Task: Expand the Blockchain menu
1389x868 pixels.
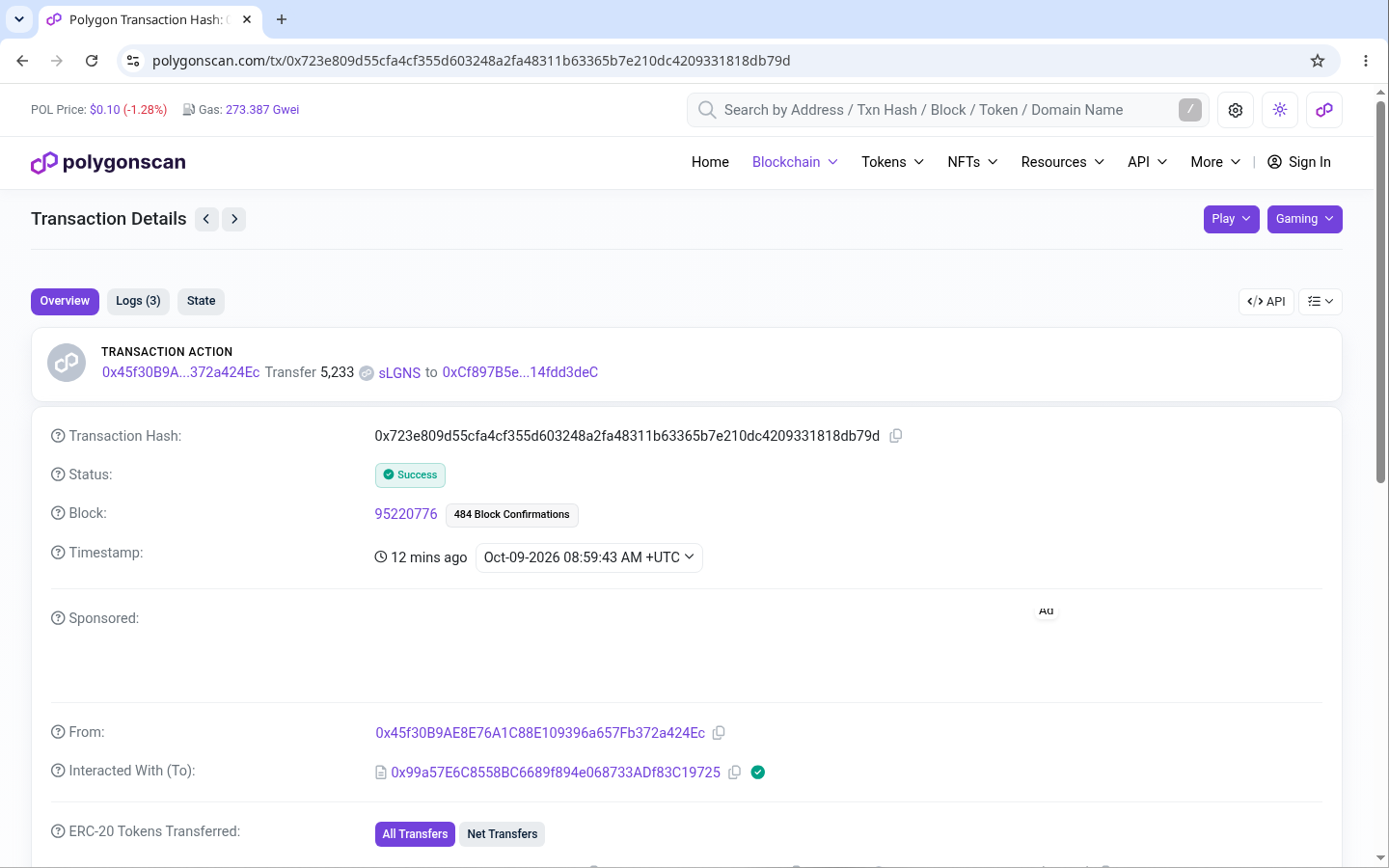Action: (795, 162)
